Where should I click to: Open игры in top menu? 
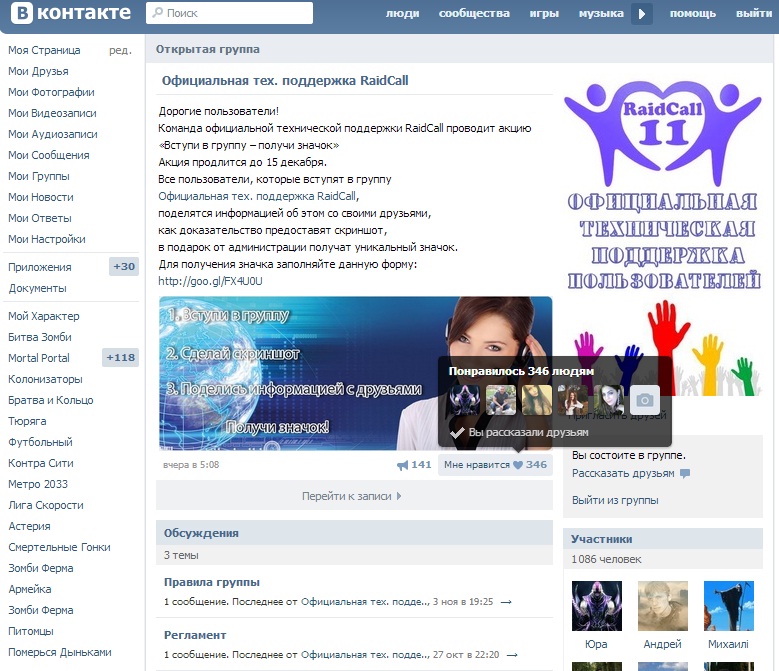coord(544,13)
